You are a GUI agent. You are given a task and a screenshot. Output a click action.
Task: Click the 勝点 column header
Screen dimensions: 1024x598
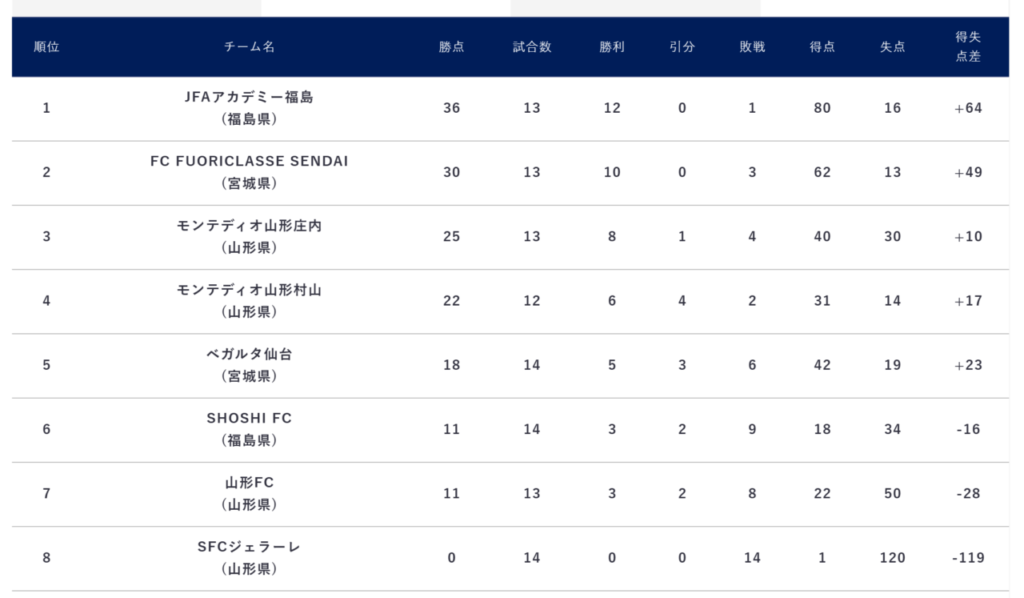point(451,47)
